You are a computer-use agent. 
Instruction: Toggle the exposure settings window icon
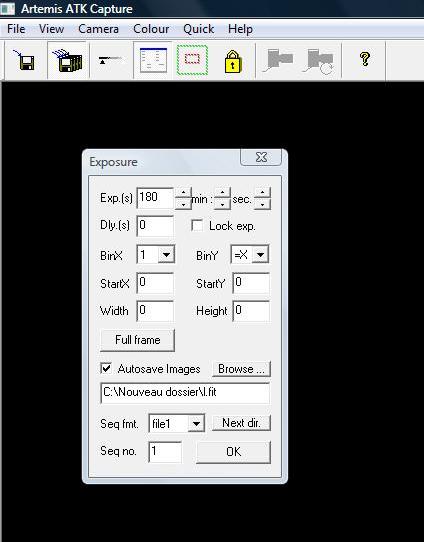click(153, 60)
